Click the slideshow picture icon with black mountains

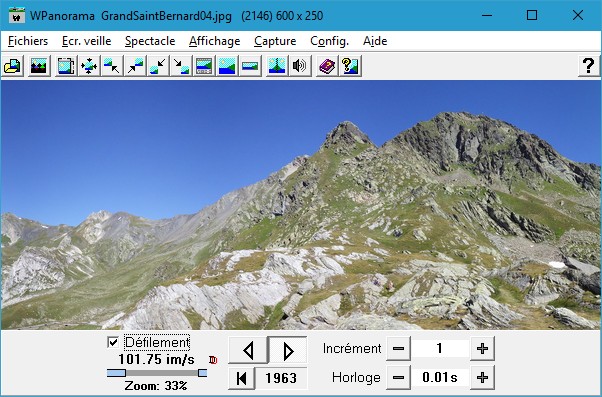coord(39,66)
